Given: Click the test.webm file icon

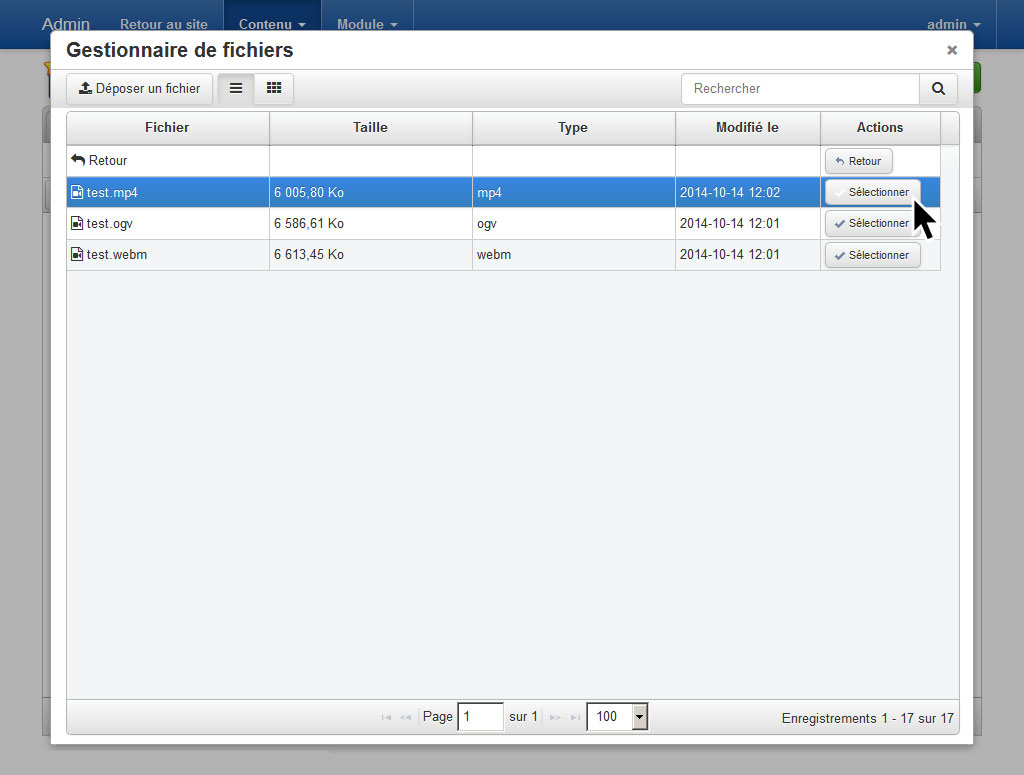Looking at the screenshot, I should point(77,255).
